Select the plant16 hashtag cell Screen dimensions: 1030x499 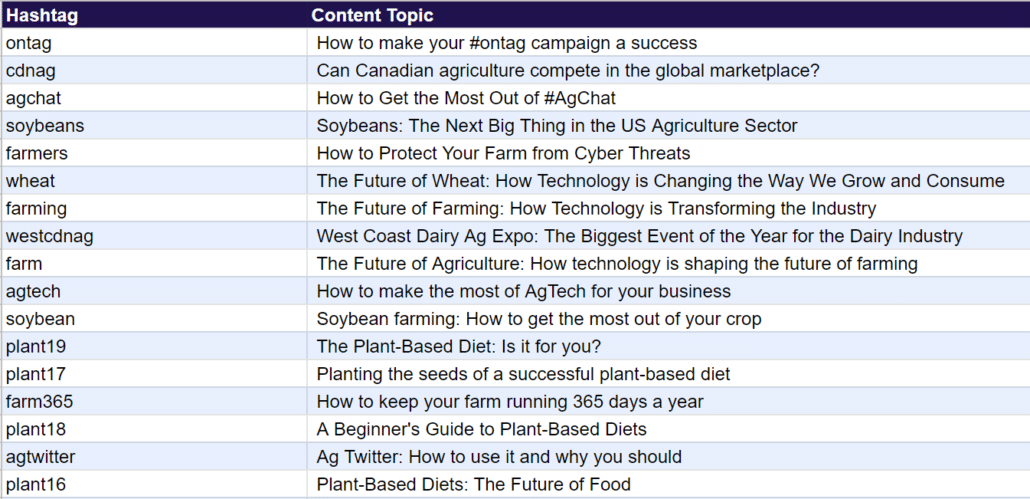point(154,485)
